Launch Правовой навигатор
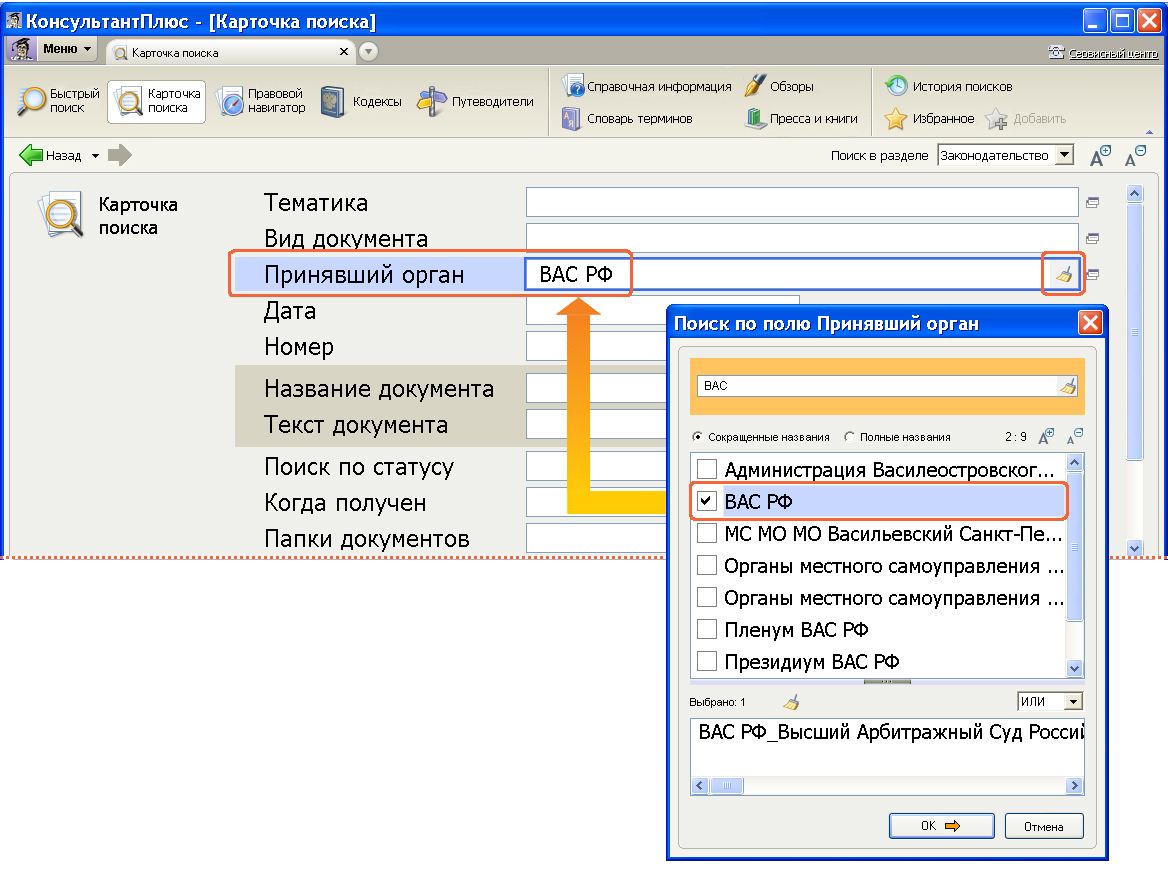The height and width of the screenshot is (872, 1168). (261, 101)
